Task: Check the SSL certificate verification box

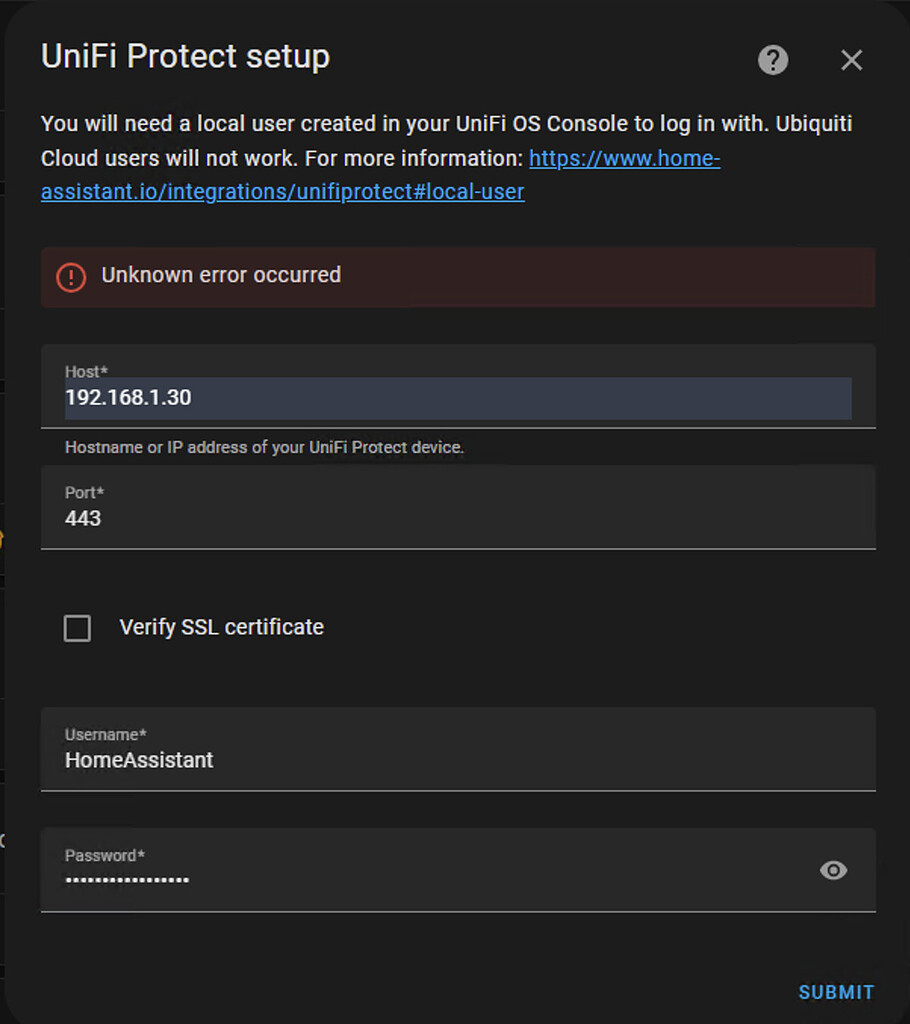Action: pyautogui.click(x=77, y=628)
